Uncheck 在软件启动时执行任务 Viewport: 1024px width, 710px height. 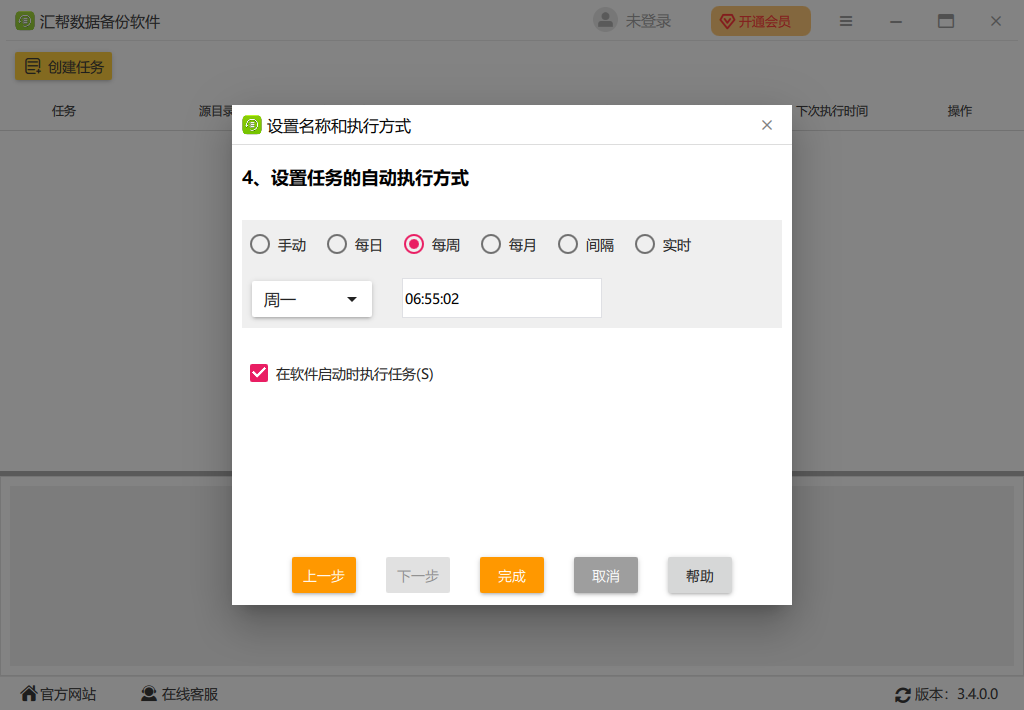(257, 373)
